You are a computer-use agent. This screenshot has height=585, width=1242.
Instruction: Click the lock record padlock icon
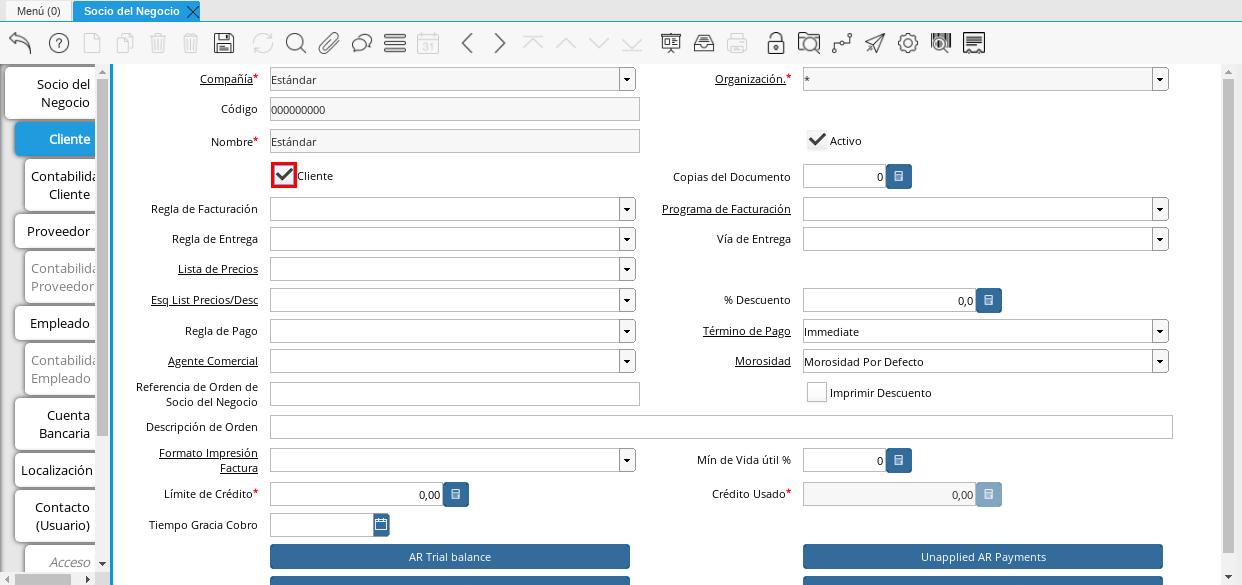(x=775, y=43)
